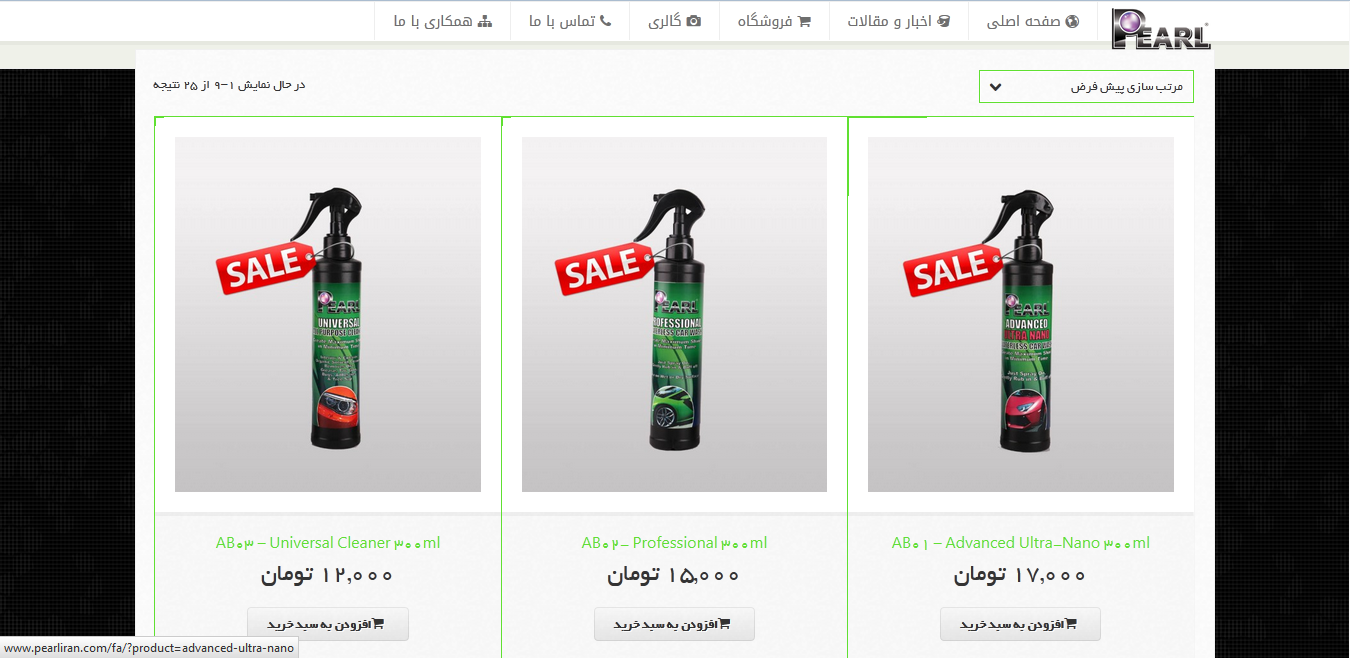Open the مرتب سازی پیش فرض sorting dropdown

click(x=1086, y=86)
